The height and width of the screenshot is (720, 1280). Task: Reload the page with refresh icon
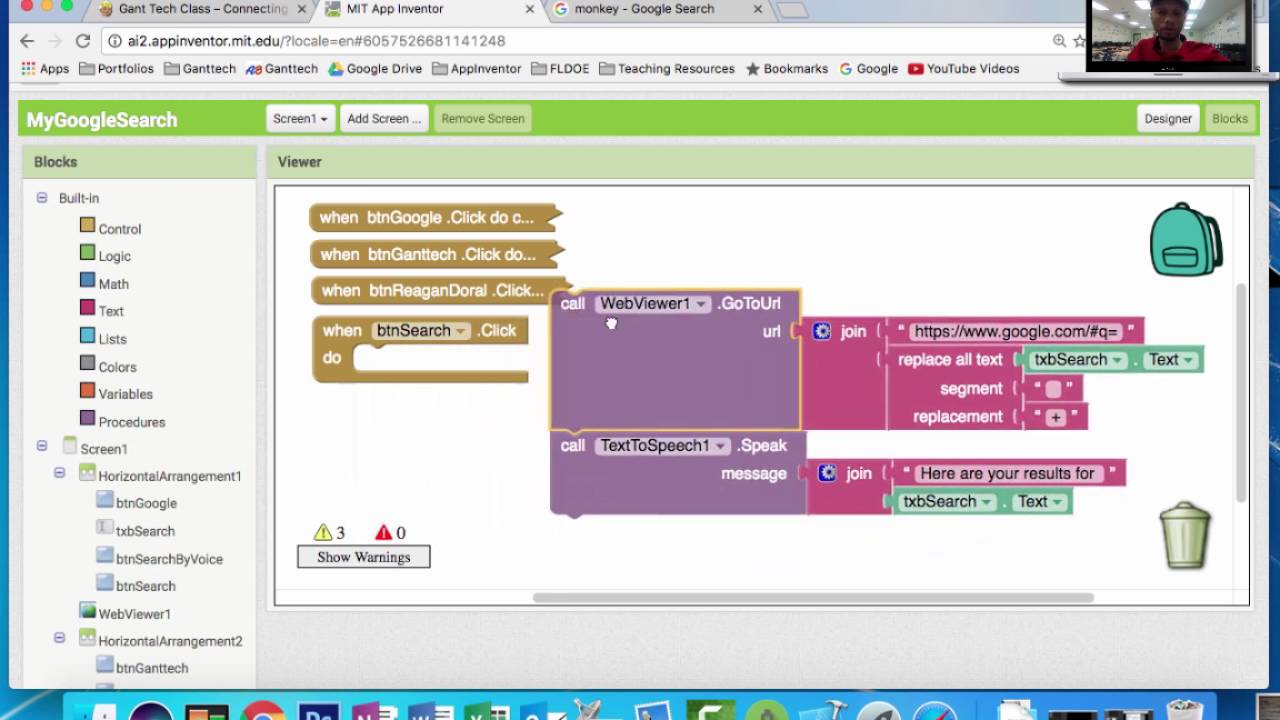[x=83, y=41]
